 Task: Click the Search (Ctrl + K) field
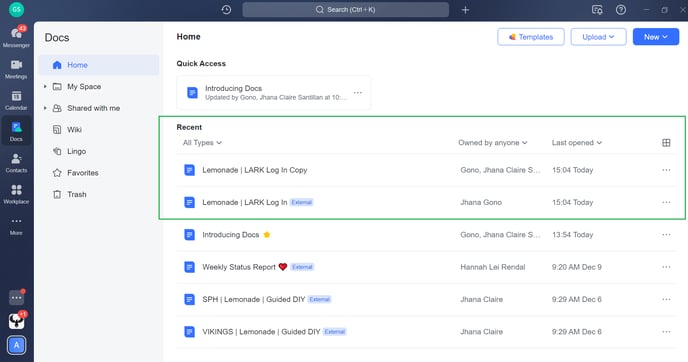click(346, 10)
